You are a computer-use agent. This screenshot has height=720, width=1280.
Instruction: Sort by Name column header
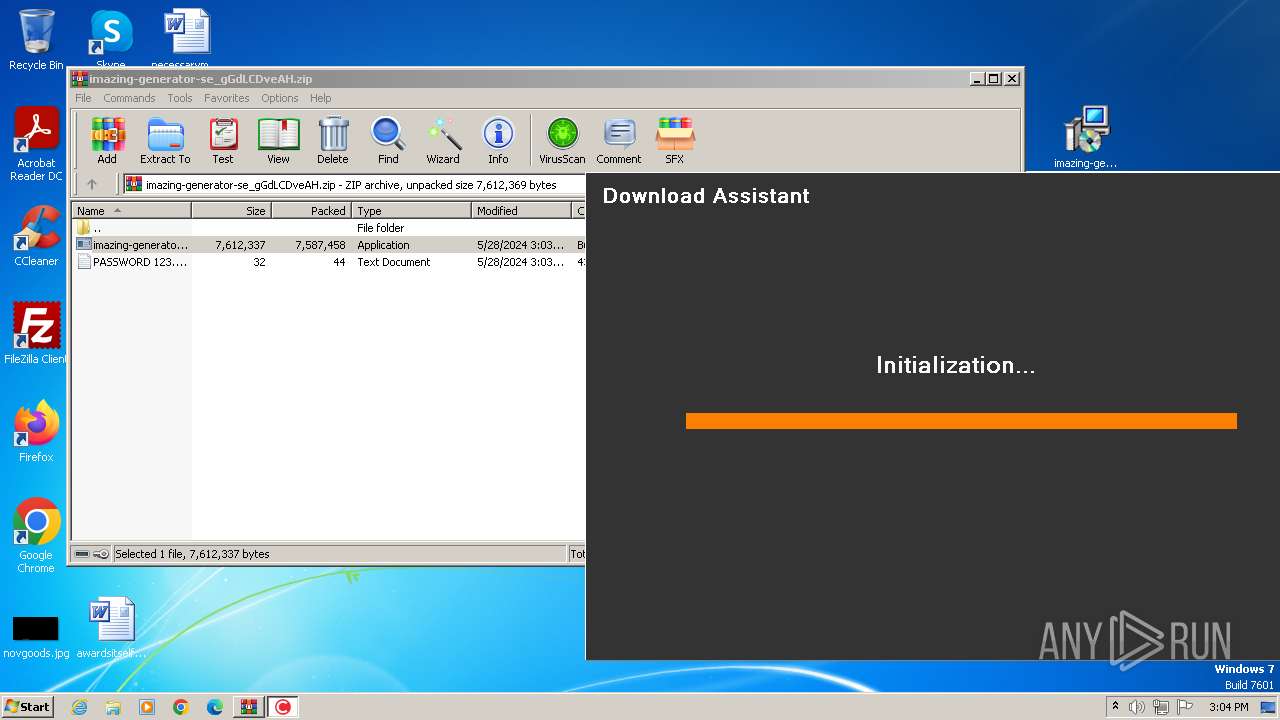pos(131,211)
